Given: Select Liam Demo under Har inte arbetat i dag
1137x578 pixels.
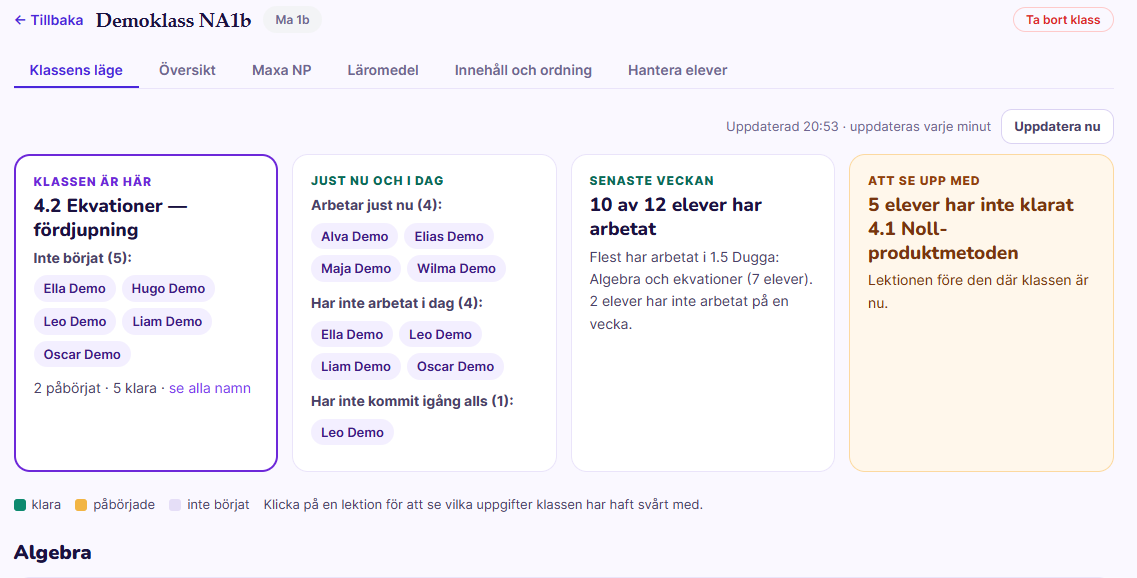Looking at the screenshot, I should click(x=355, y=366).
